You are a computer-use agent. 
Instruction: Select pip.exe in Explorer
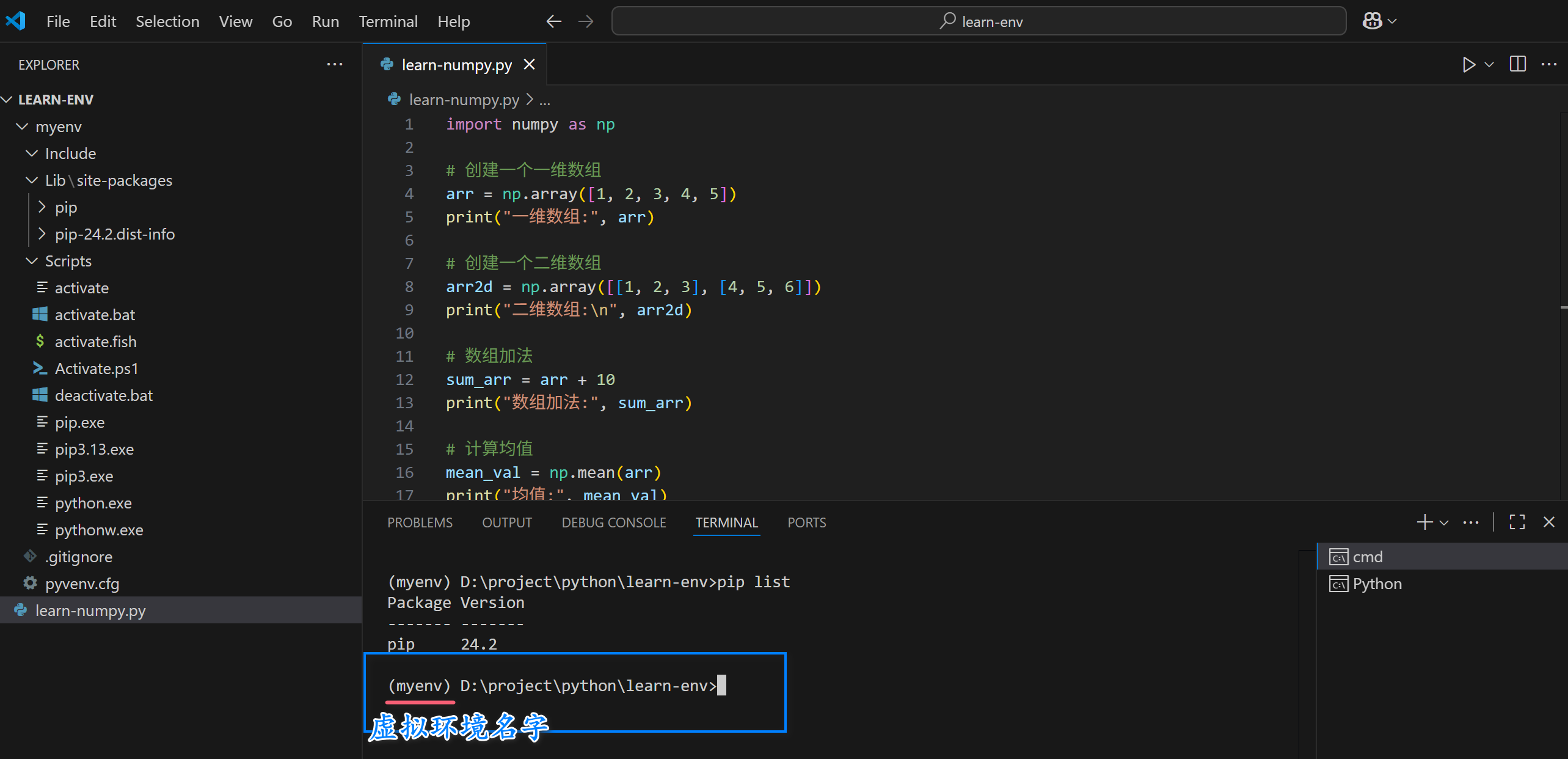181,422
